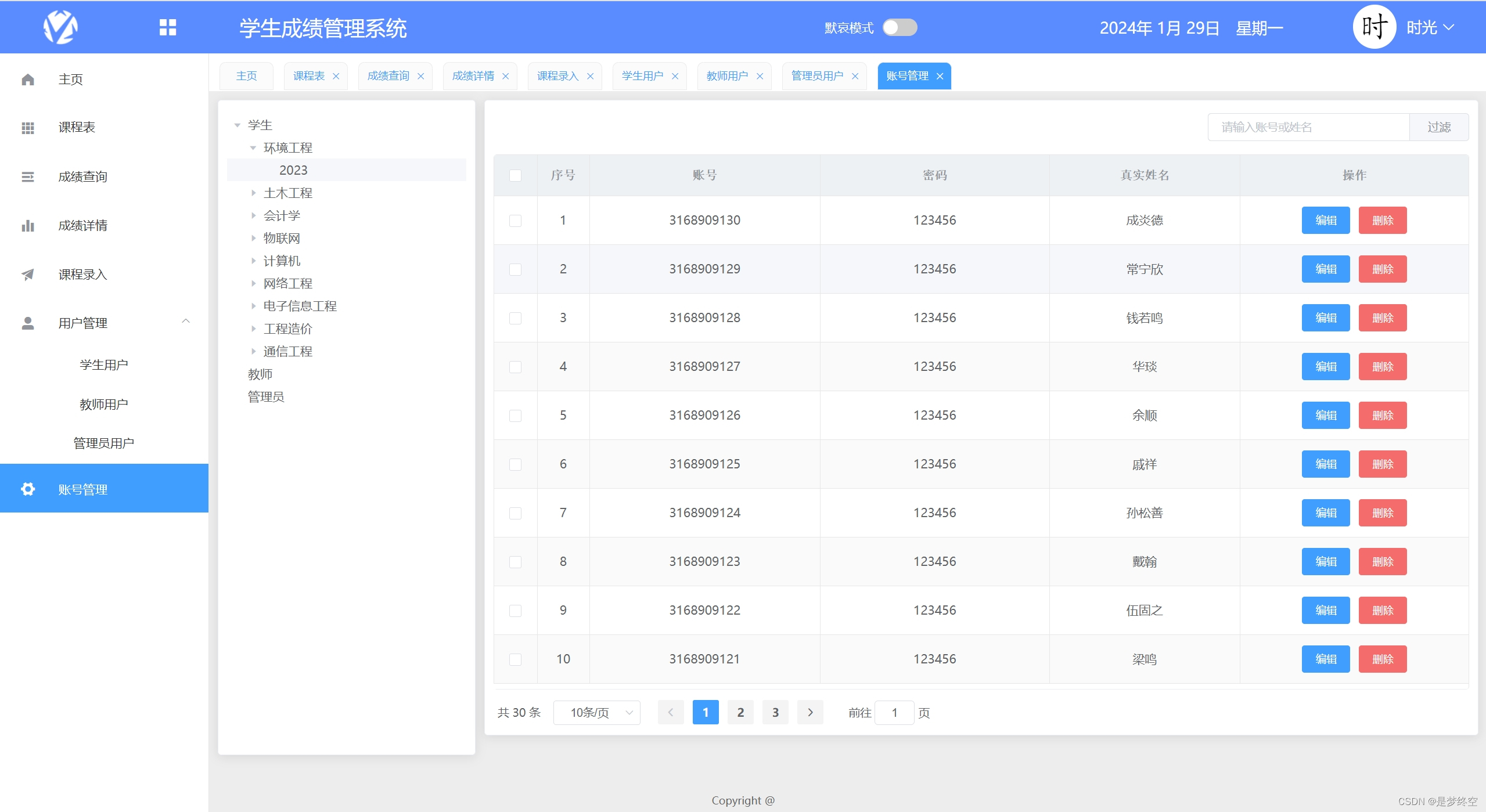
Task: Switch to the 学生用户 tab
Action: coord(642,76)
